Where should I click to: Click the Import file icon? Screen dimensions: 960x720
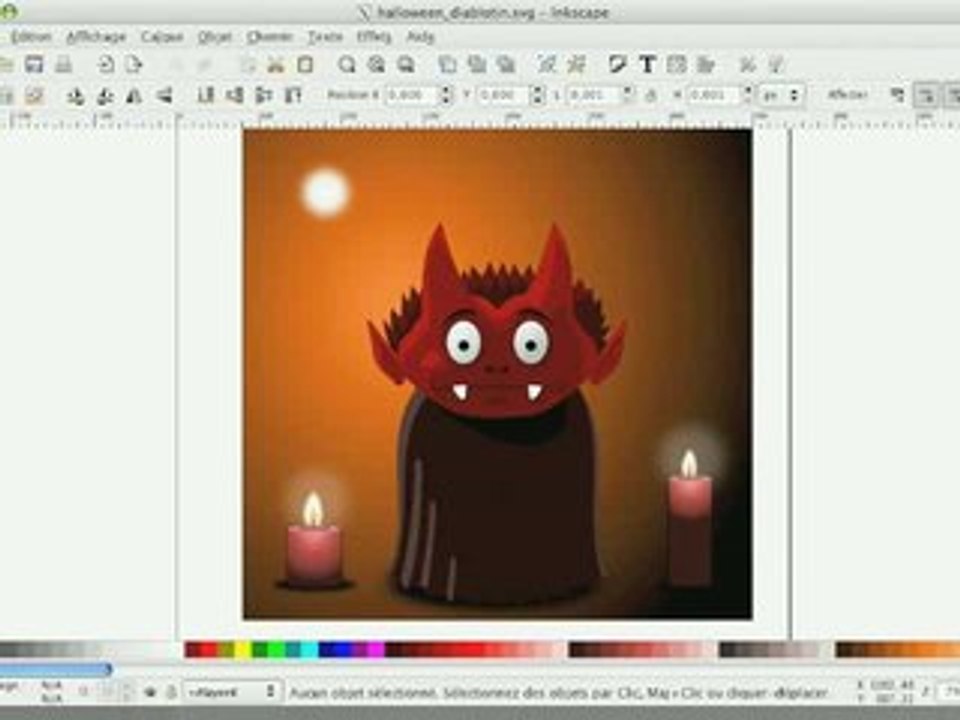click(105, 64)
